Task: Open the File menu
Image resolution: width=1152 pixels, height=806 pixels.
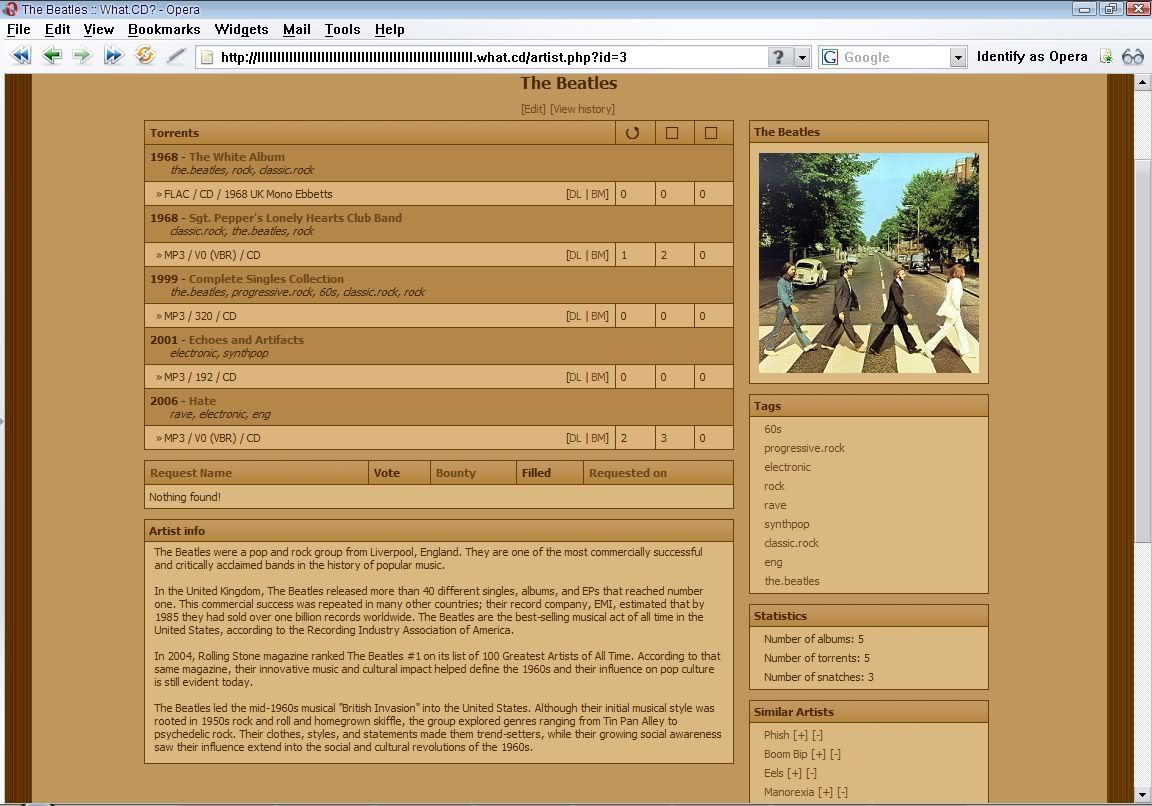Action: coord(18,29)
